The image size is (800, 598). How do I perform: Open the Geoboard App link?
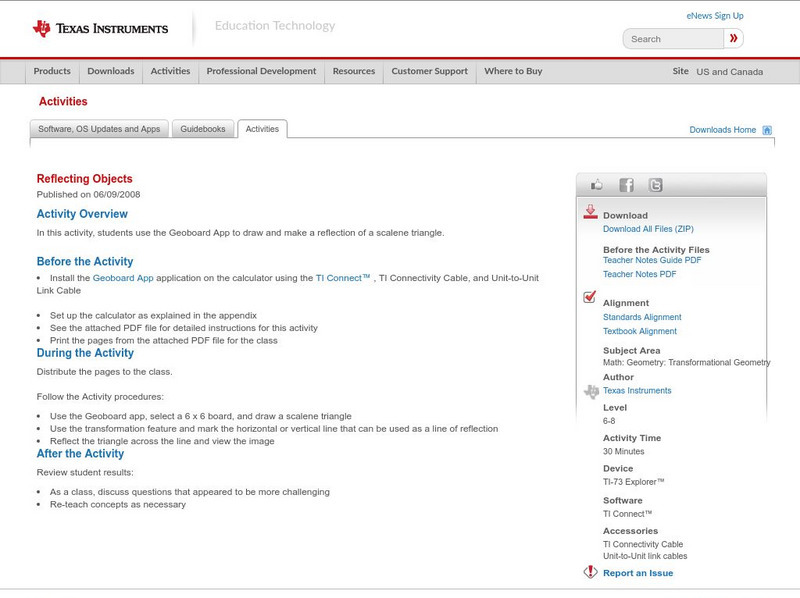[x=123, y=278]
